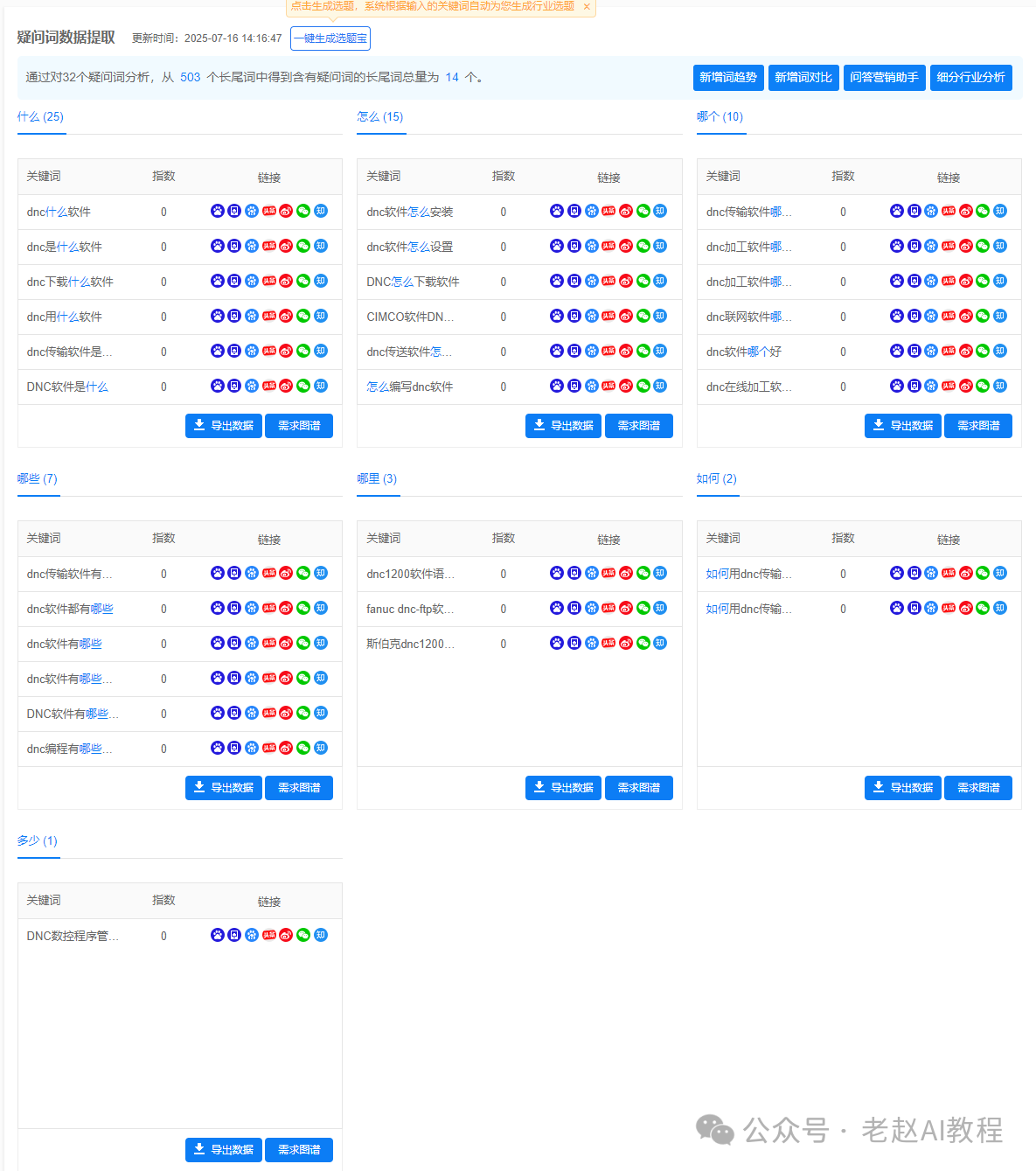Select the 多少 (1) tab
This screenshot has height=1171, width=1036.
38,840
